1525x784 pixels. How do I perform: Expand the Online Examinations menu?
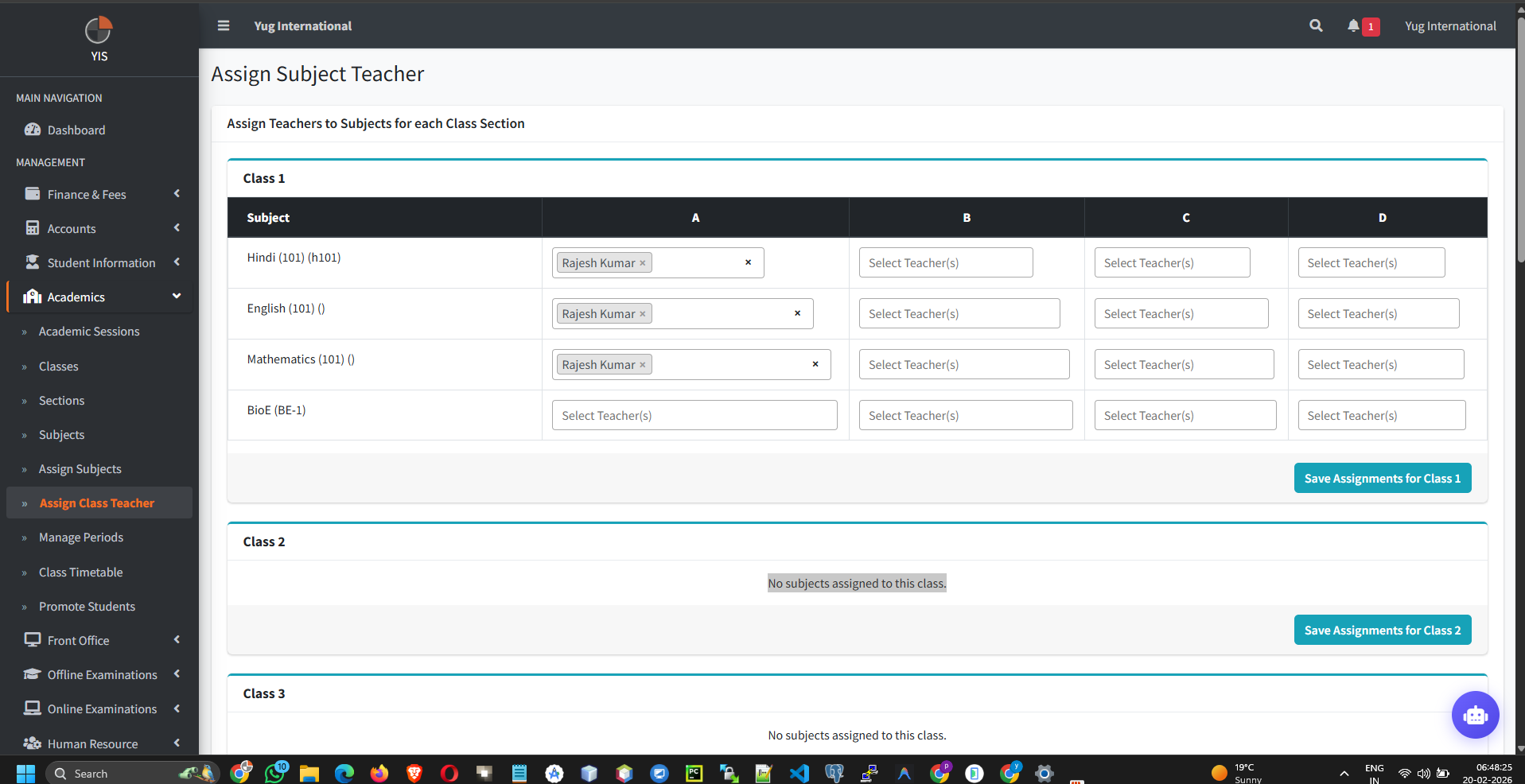102,708
